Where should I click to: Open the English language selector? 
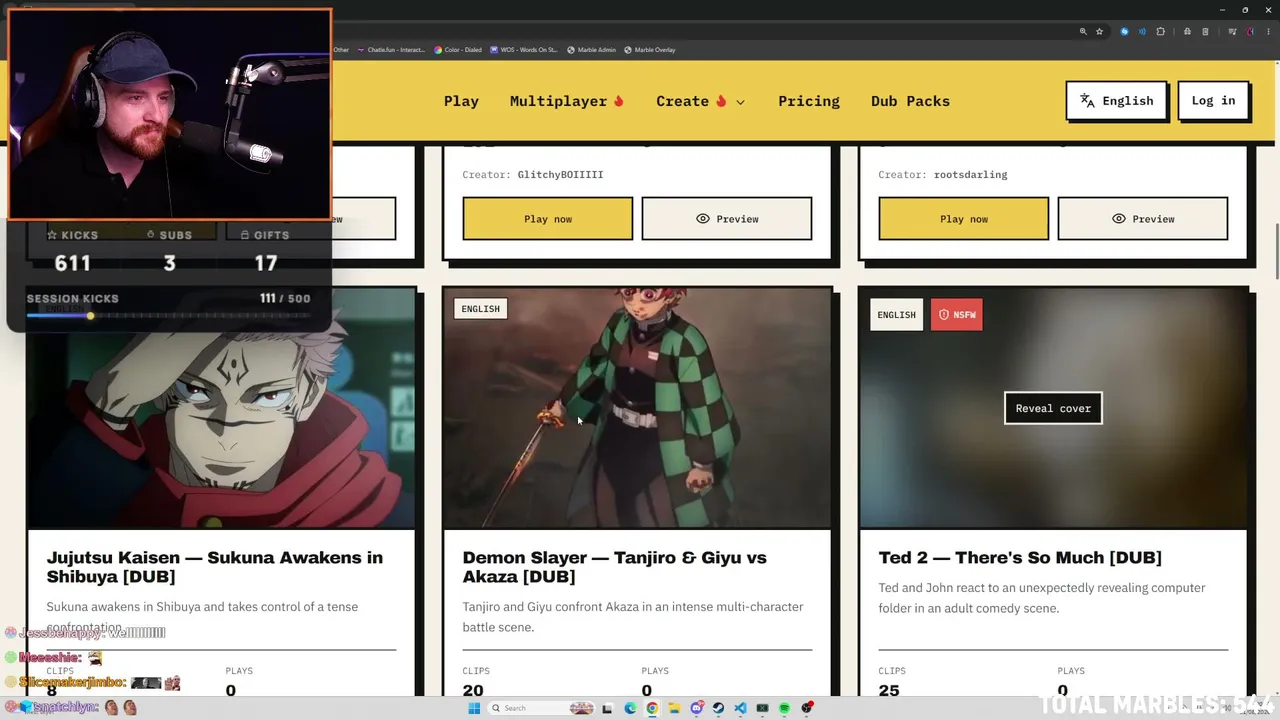(1116, 101)
